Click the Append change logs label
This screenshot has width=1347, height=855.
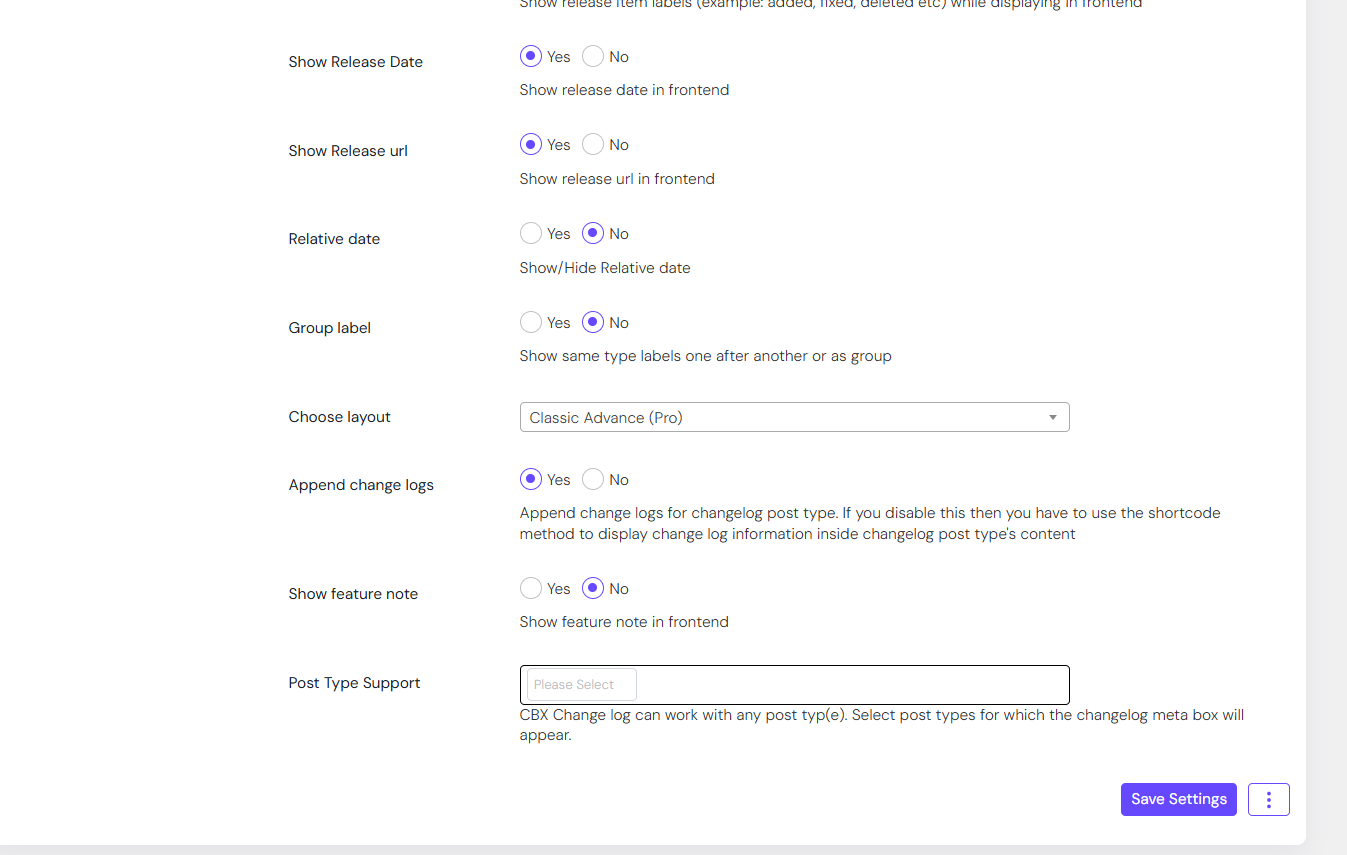[361, 485]
